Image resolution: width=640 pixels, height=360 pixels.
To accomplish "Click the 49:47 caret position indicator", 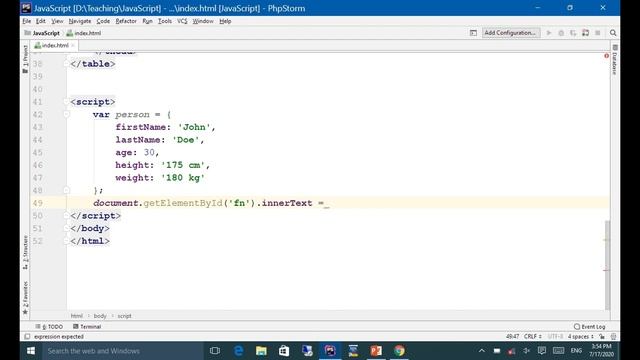I will [512, 336].
